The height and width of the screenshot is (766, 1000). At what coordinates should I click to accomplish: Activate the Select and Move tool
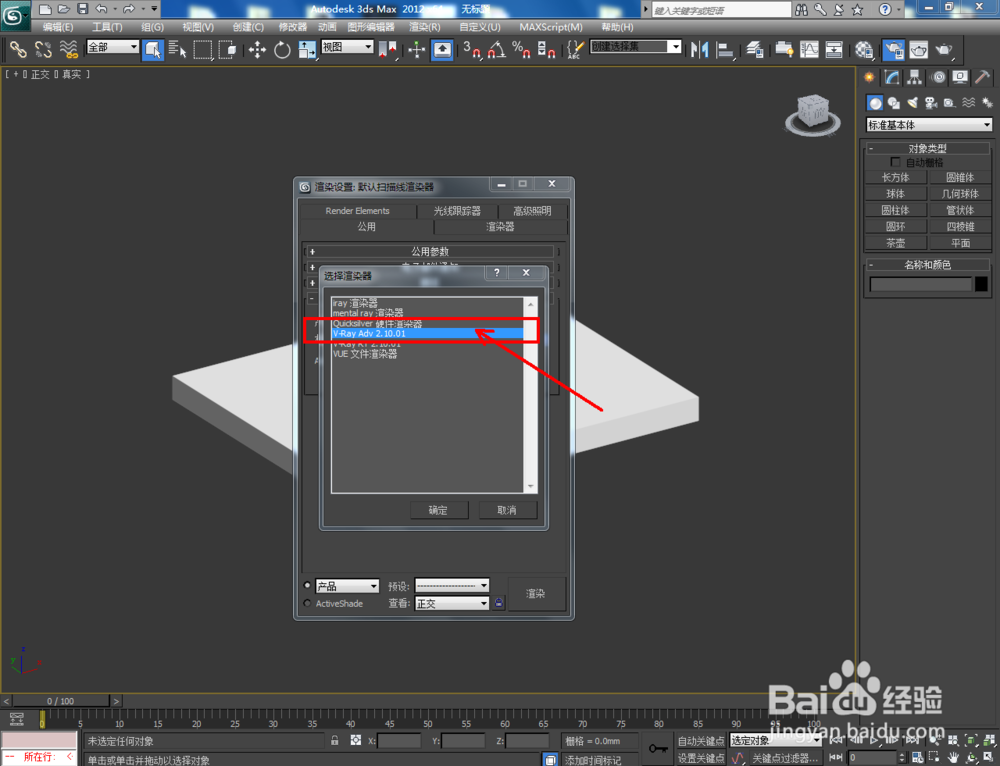pyautogui.click(x=257, y=49)
